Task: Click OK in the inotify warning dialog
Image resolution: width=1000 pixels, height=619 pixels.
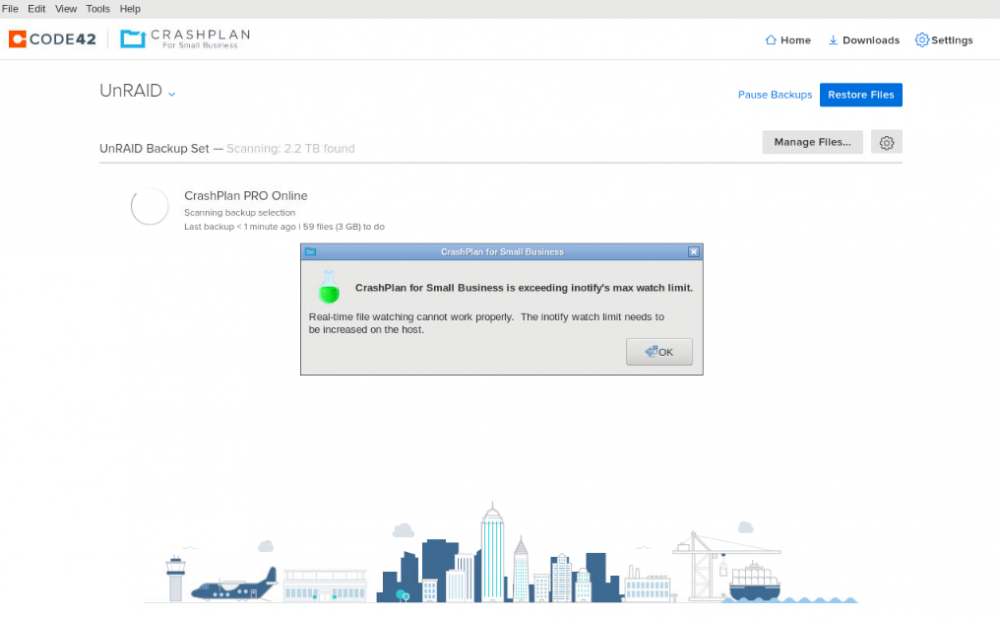Action: tap(659, 352)
